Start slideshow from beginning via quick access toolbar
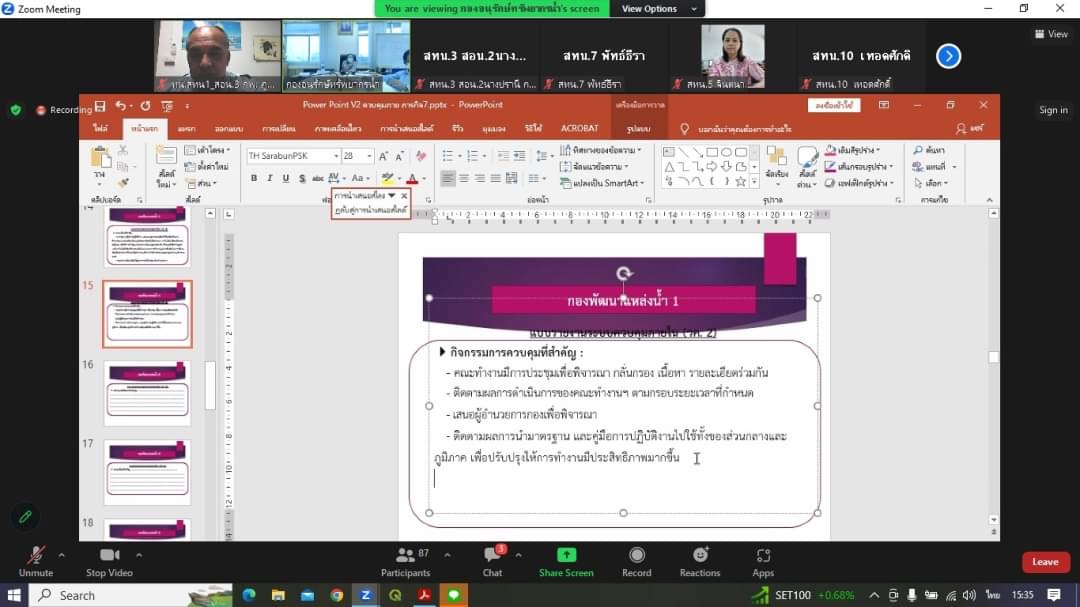The image size is (1080, 607). 167,106
